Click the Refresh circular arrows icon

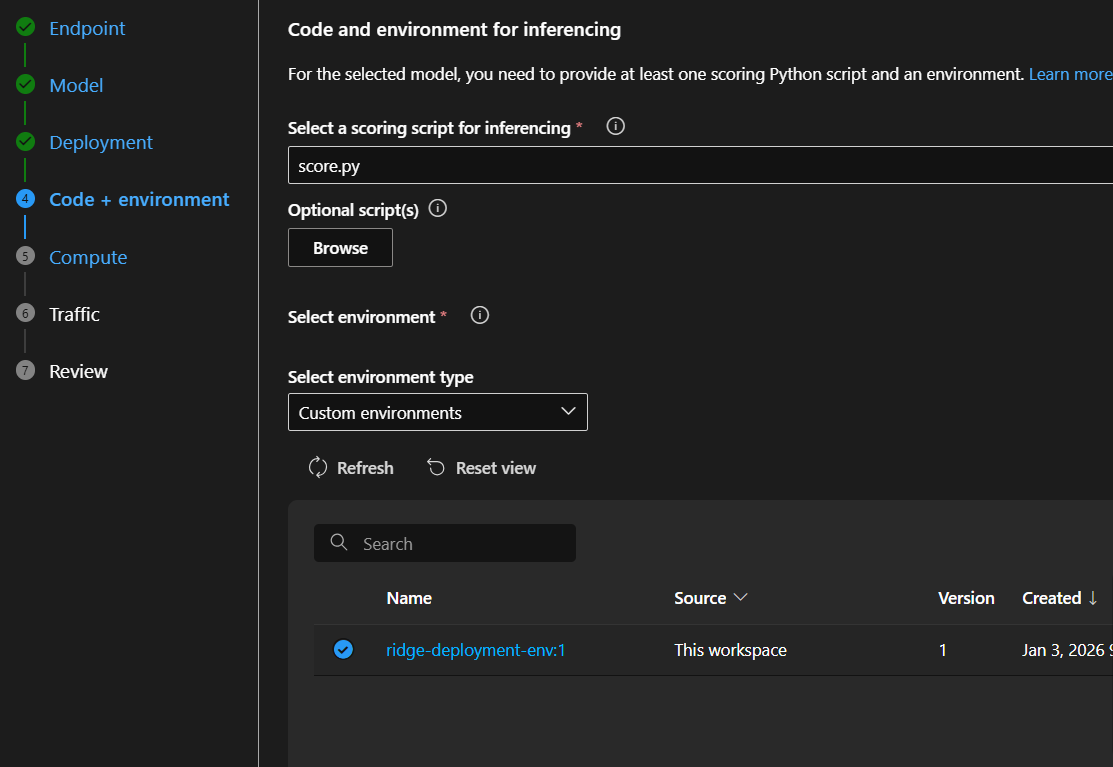[318, 468]
